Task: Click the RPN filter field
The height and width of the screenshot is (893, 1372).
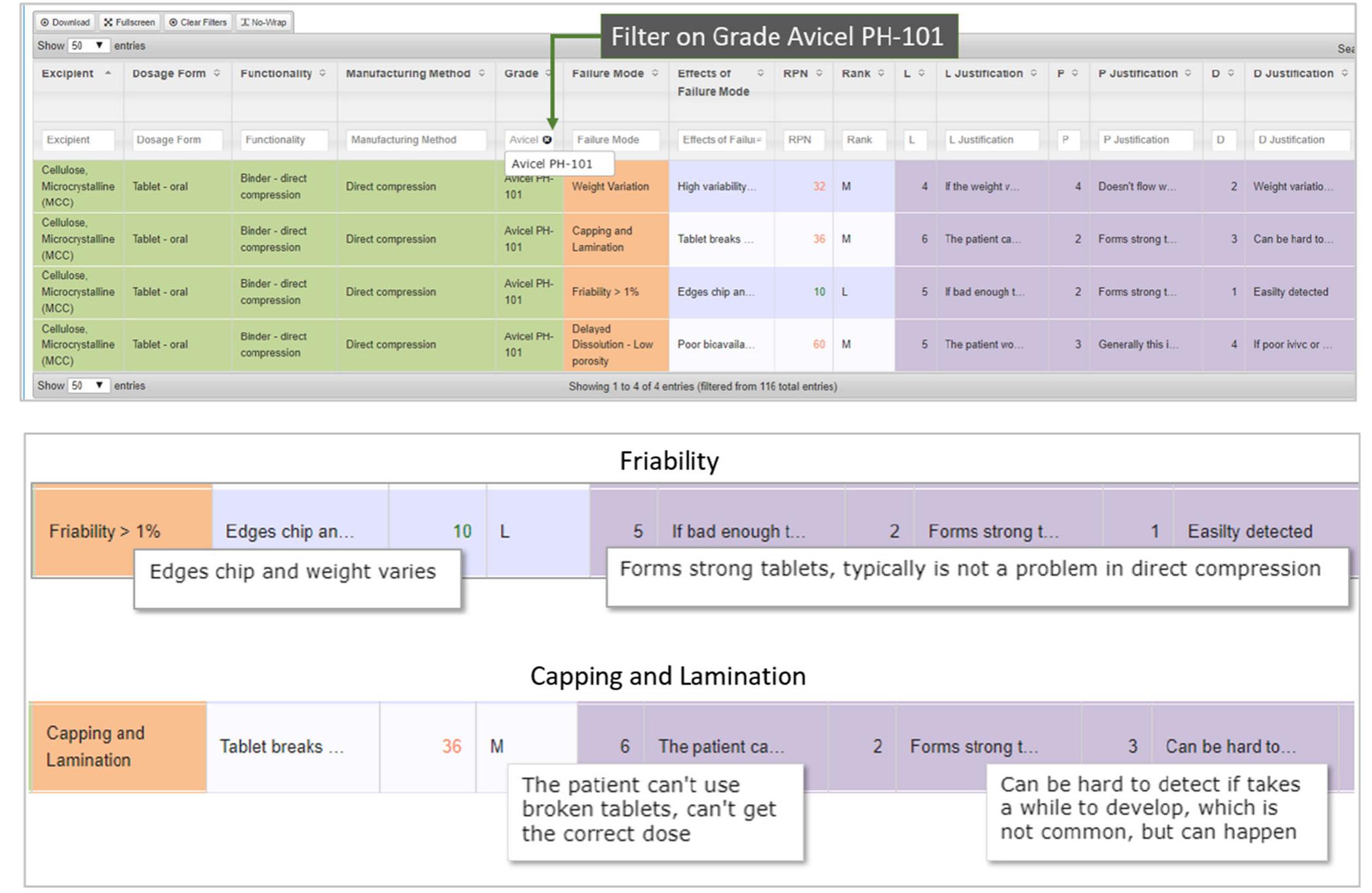Action: [804, 140]
